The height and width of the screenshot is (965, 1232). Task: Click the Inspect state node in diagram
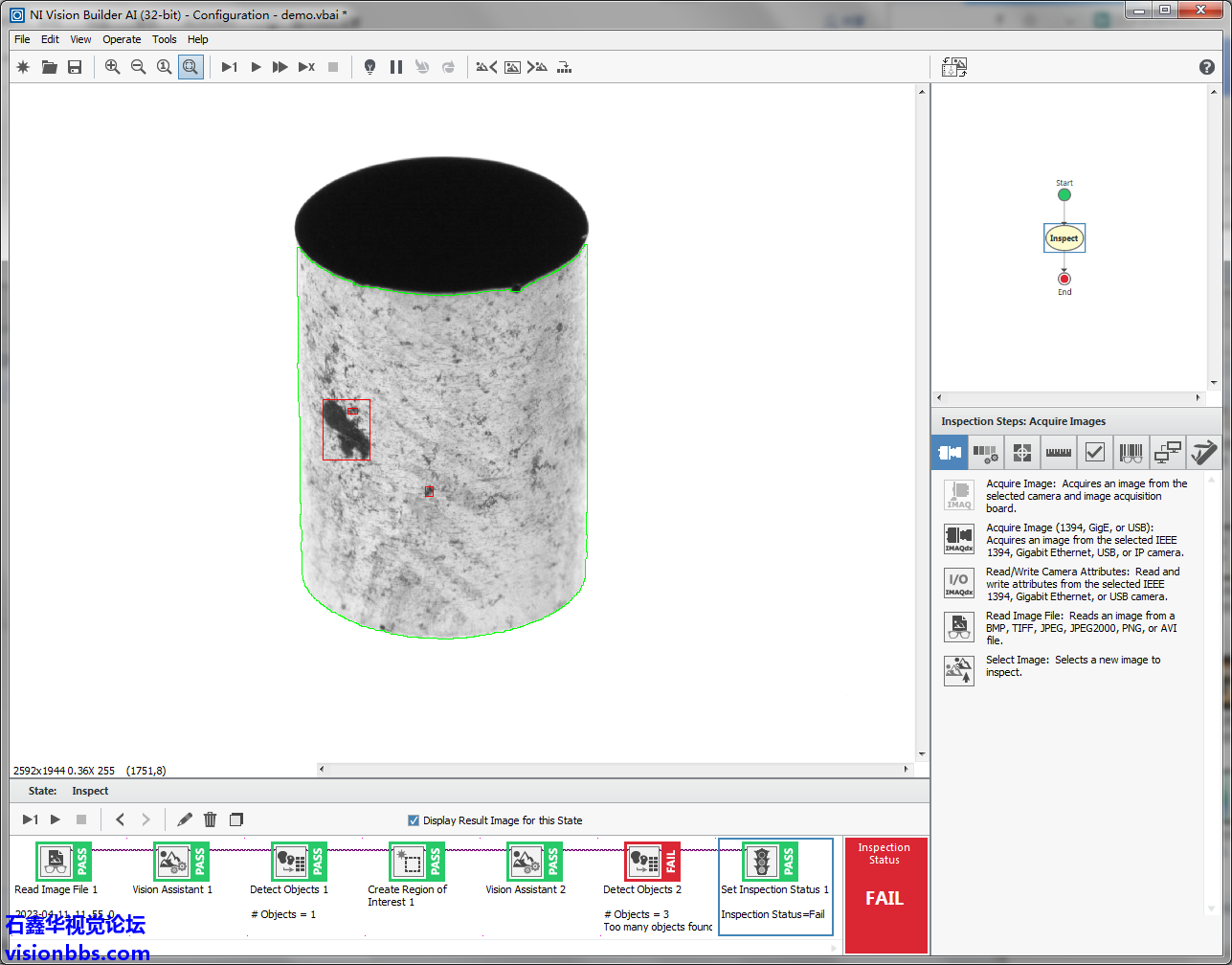pyautogui.click(x=1064, y=238)
